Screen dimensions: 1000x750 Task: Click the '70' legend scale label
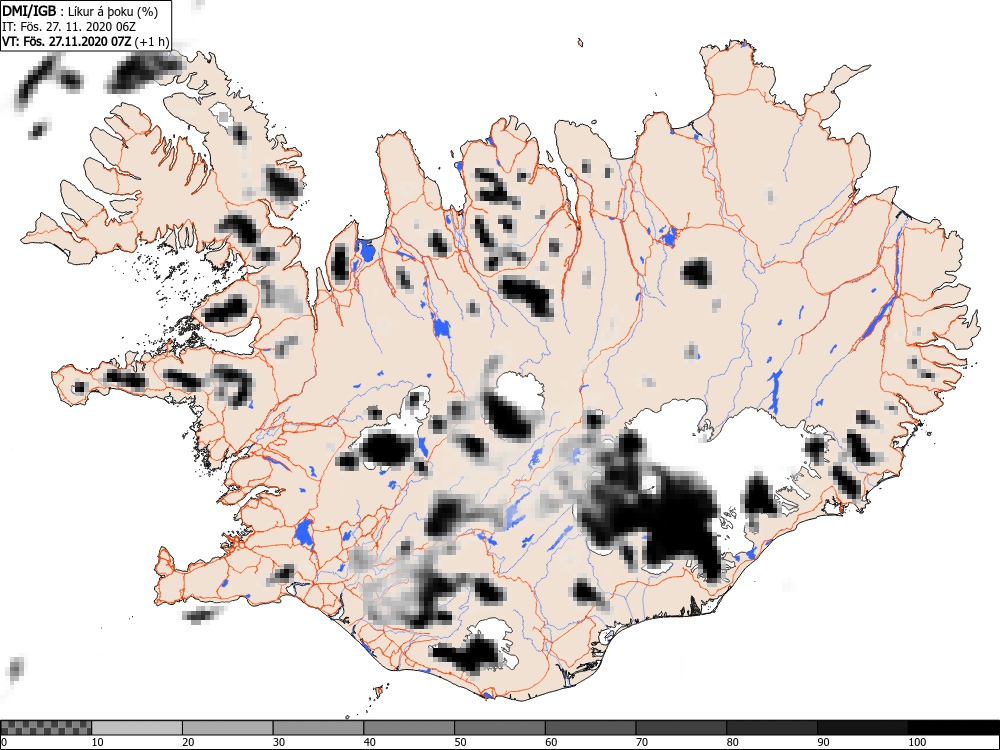(642, 742)
